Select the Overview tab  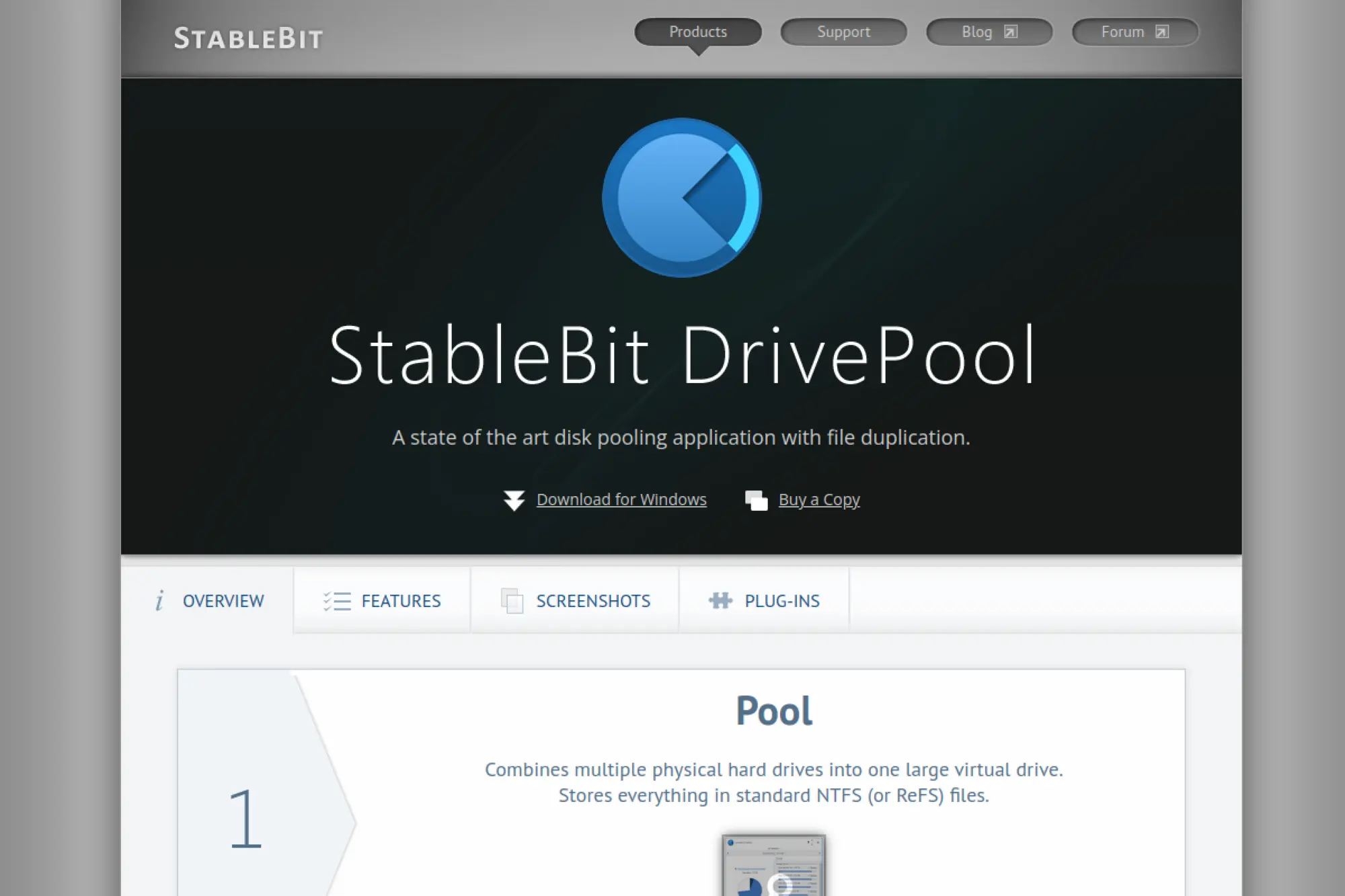223,600
